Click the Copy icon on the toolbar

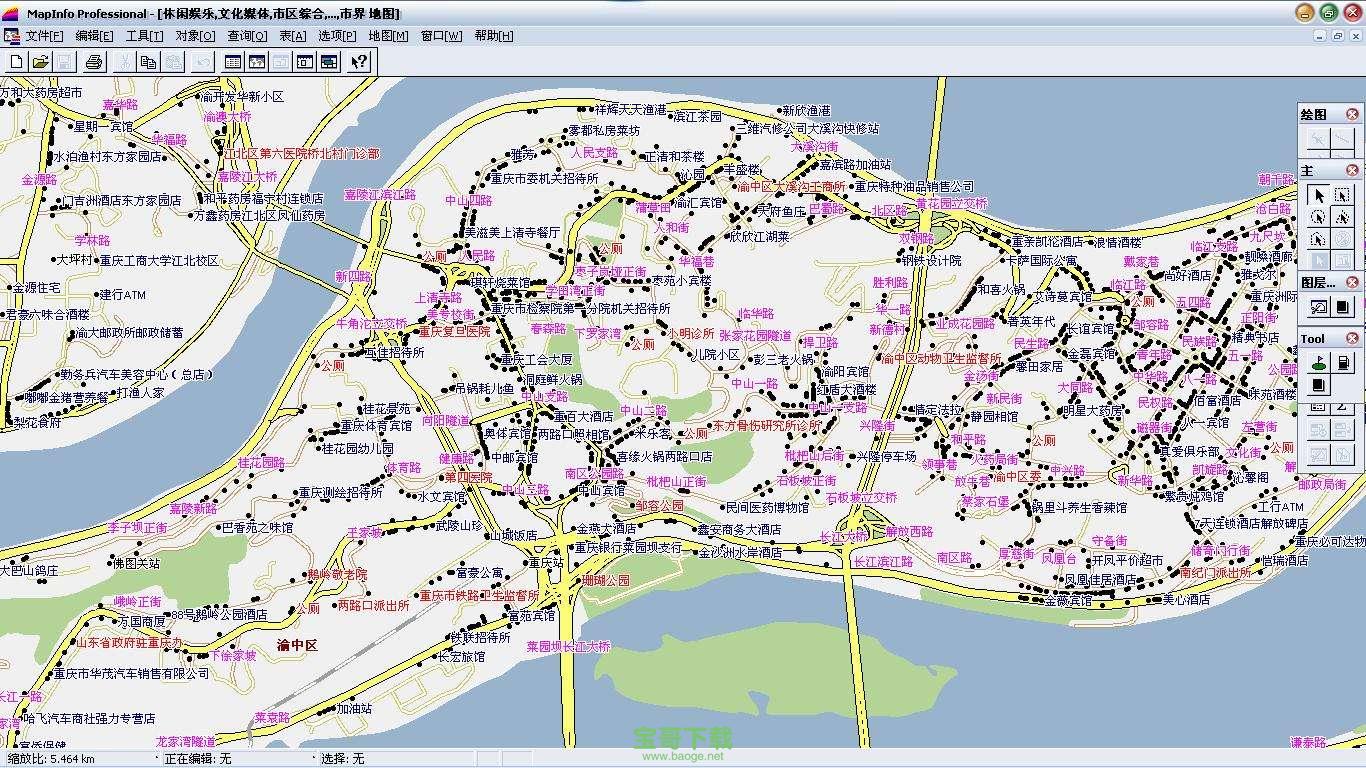tap(149, 62)
